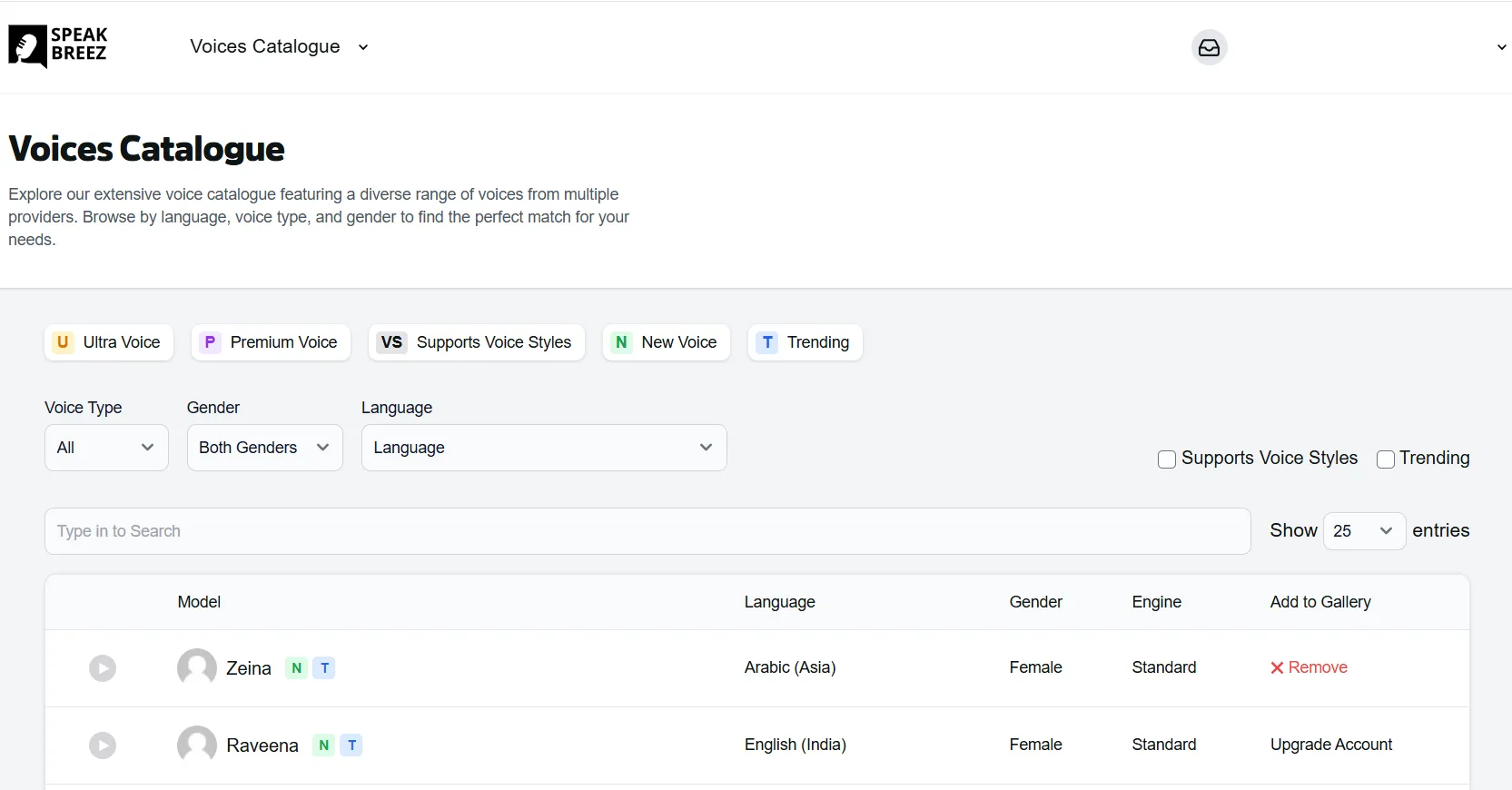Click the Premium Voice legend badge
Screen dimensions: 1512x790
[271, 342]
